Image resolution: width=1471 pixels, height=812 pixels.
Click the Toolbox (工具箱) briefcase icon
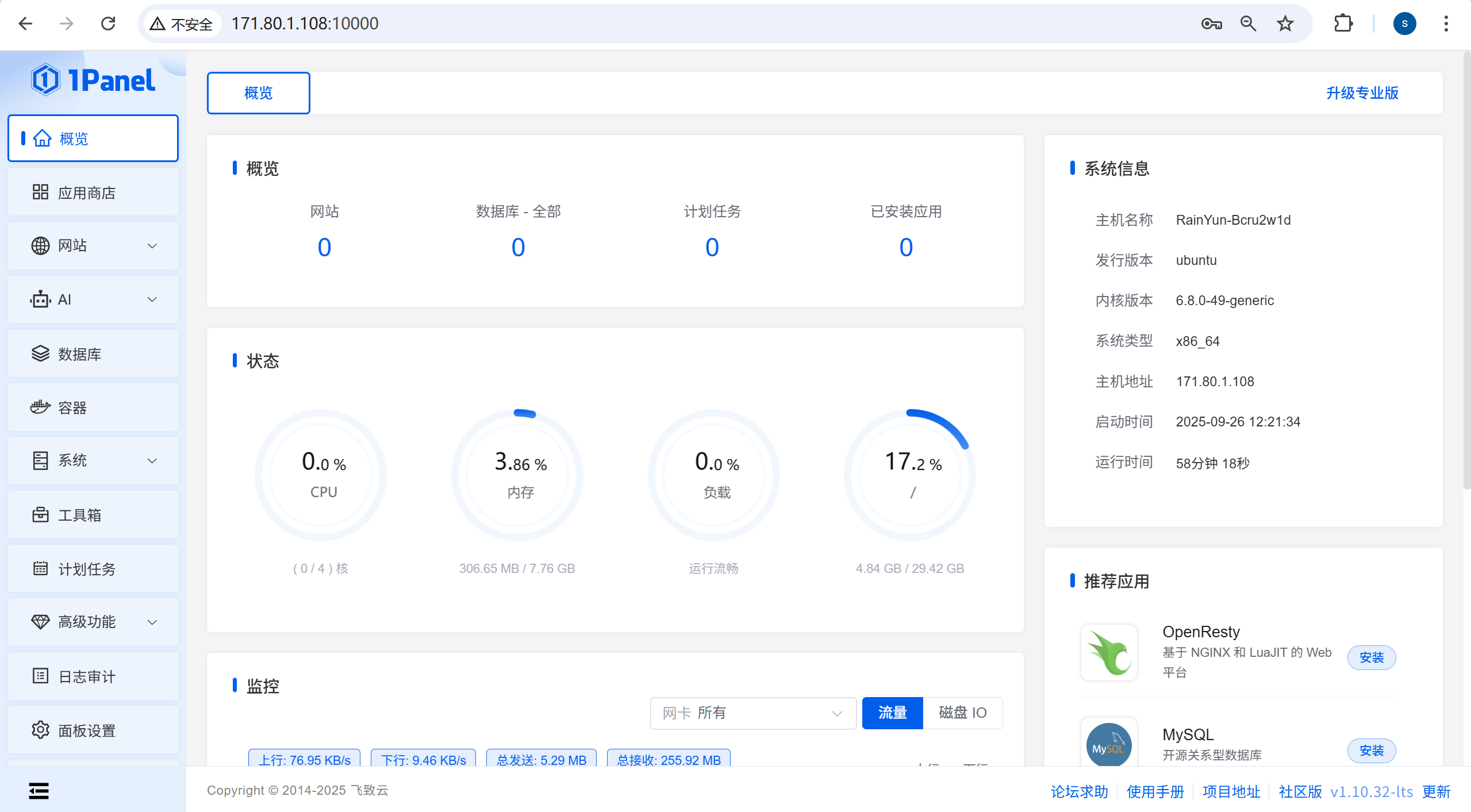[40, 514]
